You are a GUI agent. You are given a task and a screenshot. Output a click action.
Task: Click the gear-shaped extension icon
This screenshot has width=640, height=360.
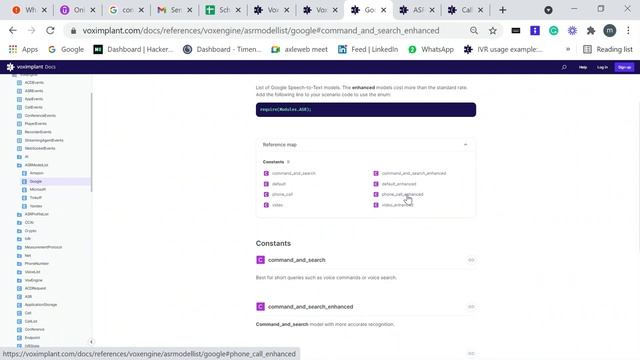click(x=572, y=31)
